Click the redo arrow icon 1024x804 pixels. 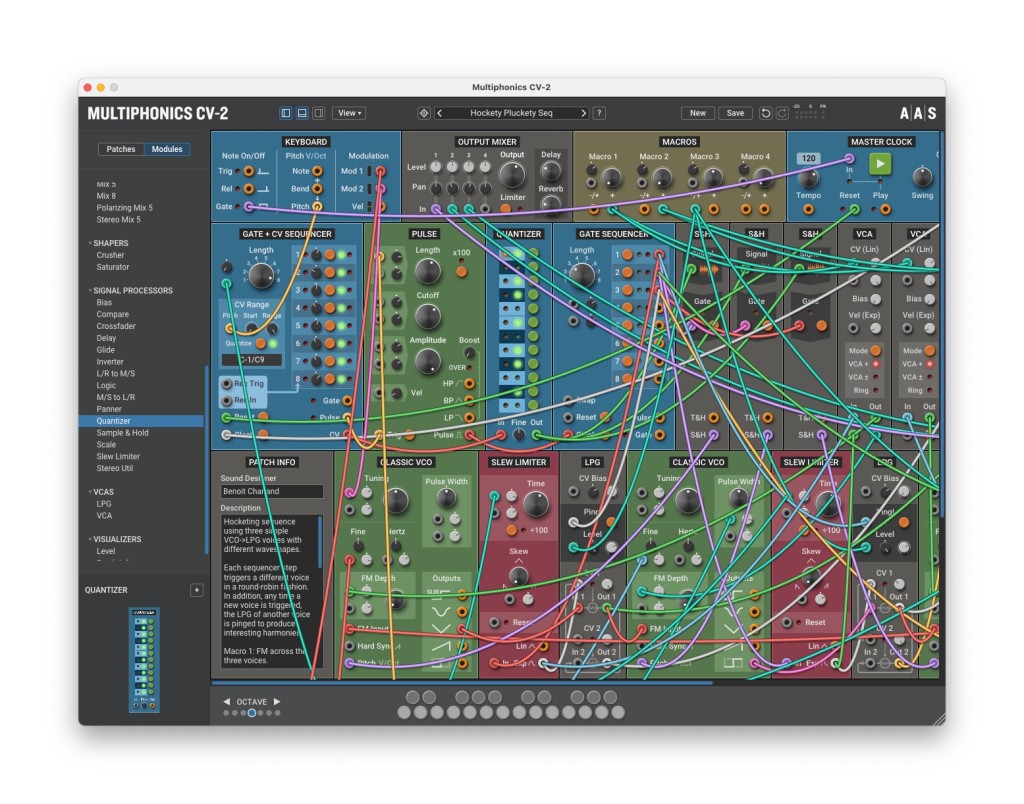[x=781, y=113]
